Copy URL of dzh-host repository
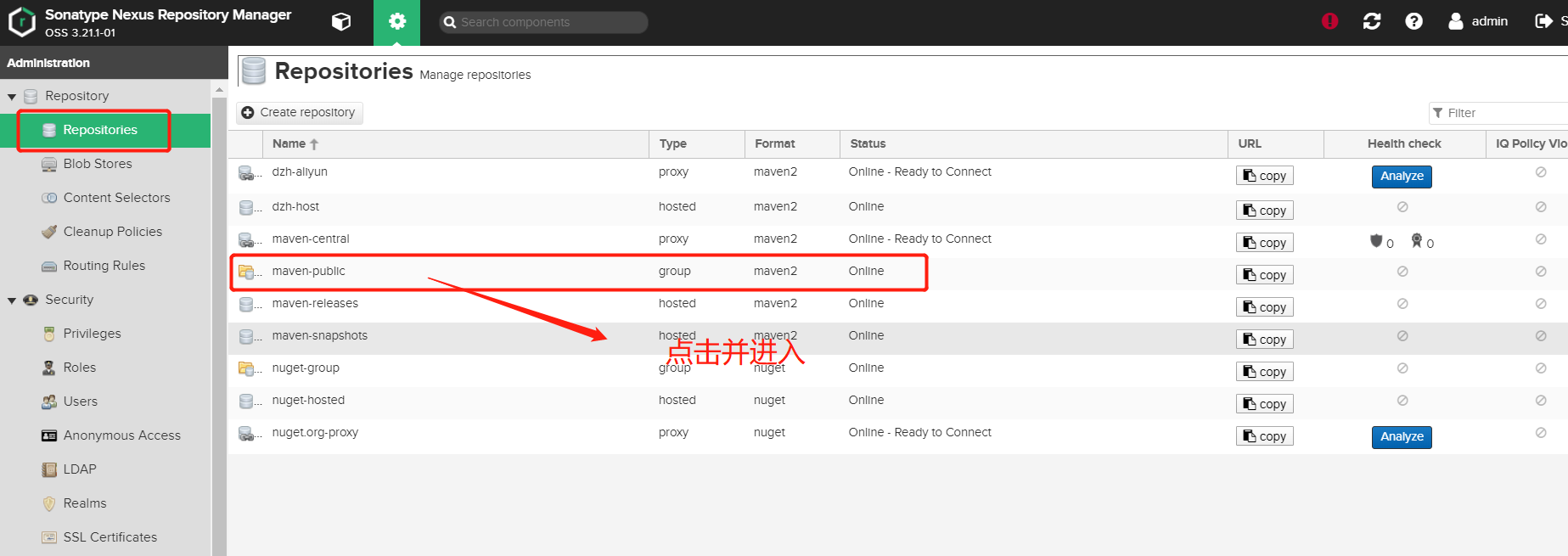1568x556 pixels. click(1264, 211)
